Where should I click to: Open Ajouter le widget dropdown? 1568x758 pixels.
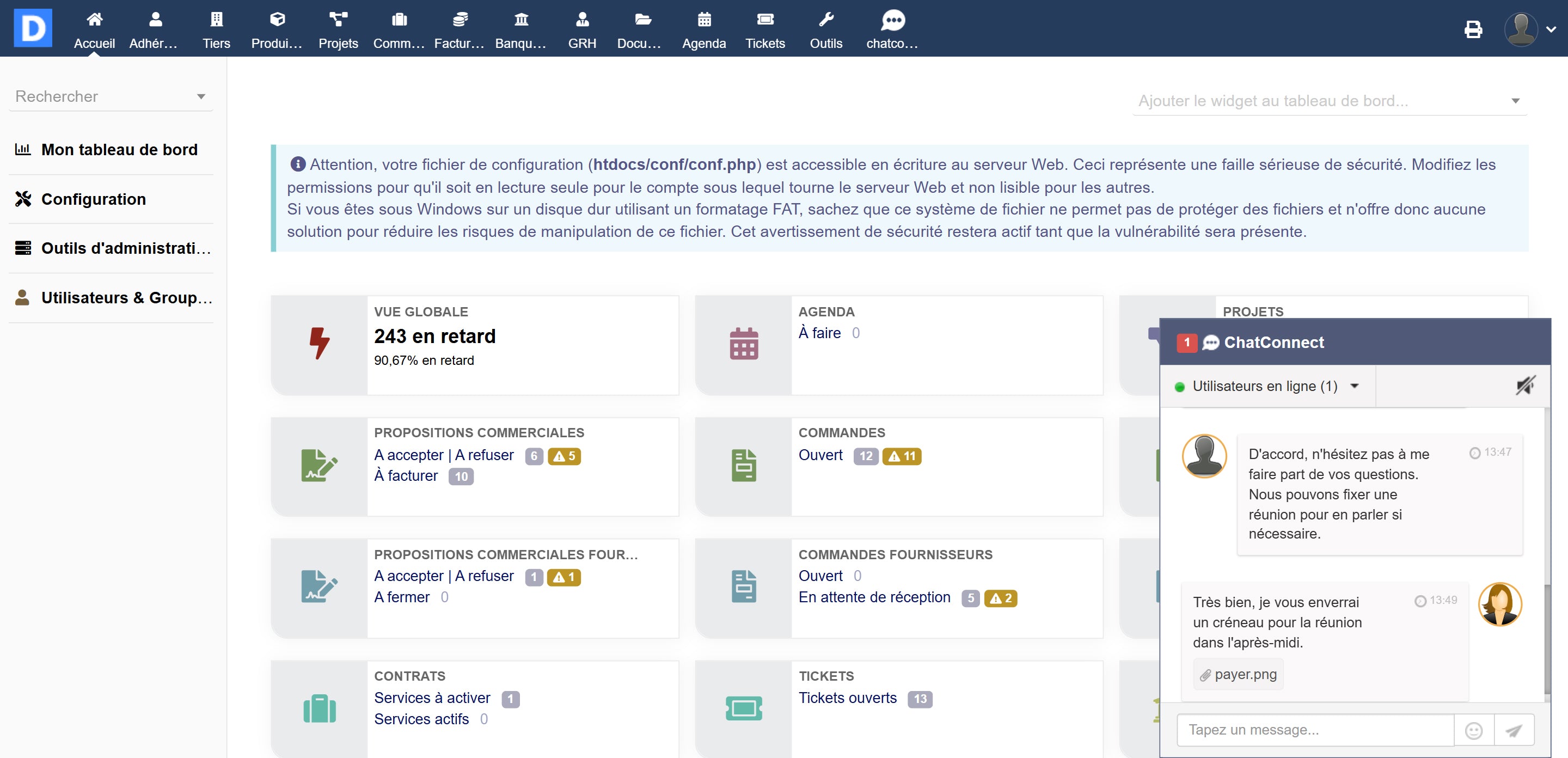point(1330,101)
